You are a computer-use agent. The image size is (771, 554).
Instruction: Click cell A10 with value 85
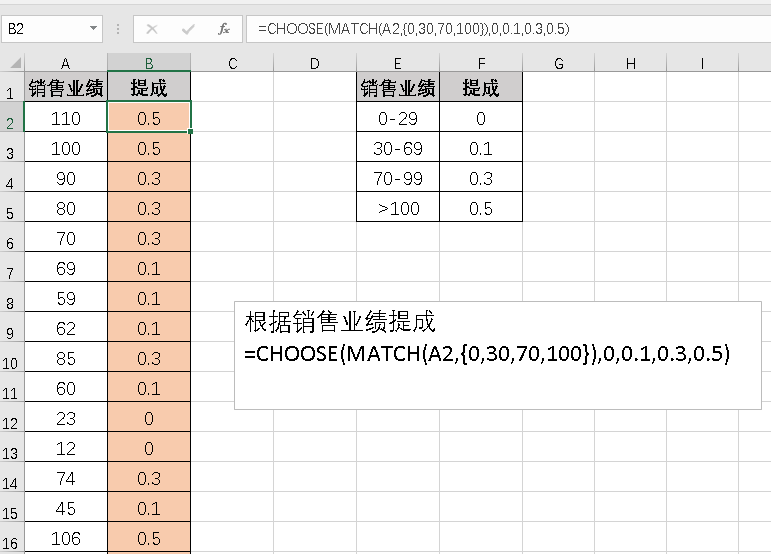(x=66, y=357)
